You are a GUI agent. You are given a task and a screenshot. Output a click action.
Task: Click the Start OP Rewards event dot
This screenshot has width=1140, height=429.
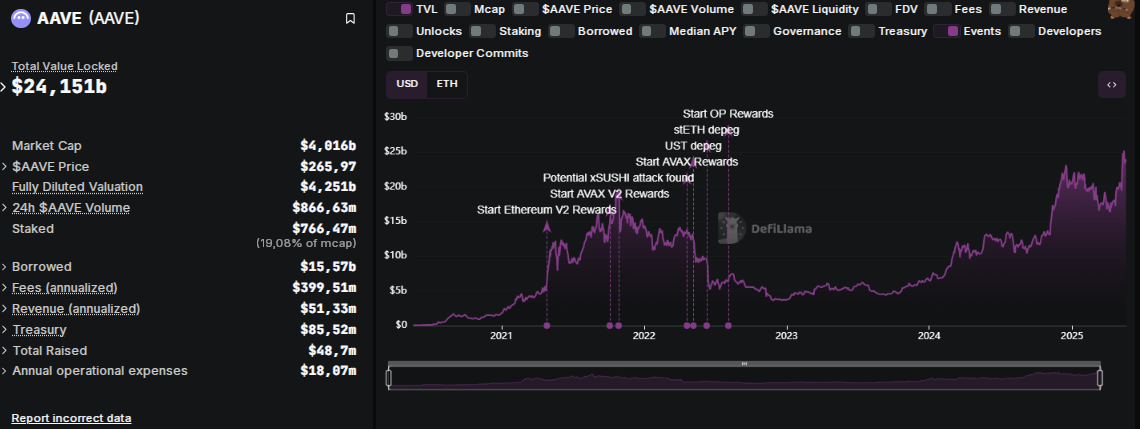point(728,326)
